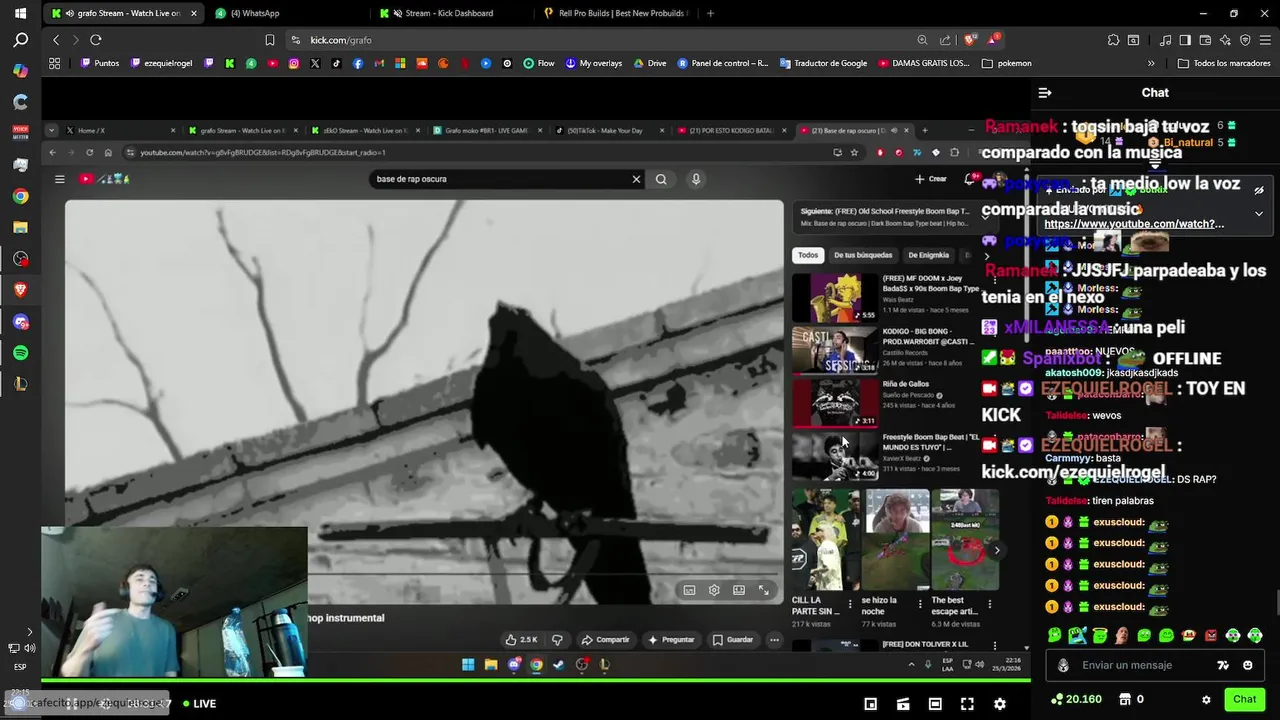Open YouTube hamburger guide menu

(x=59, y=179)
